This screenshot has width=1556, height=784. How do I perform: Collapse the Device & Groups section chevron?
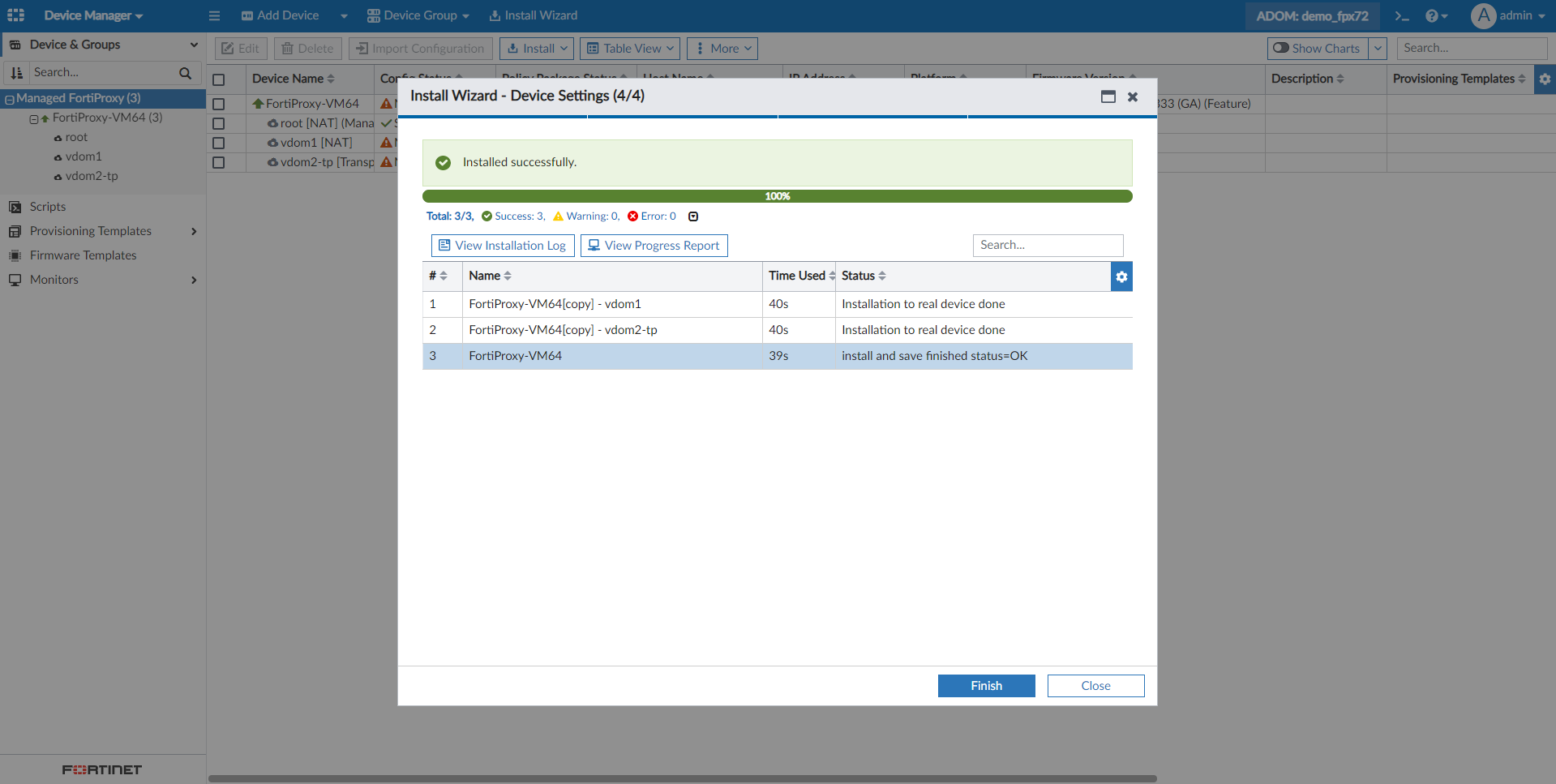194,45
